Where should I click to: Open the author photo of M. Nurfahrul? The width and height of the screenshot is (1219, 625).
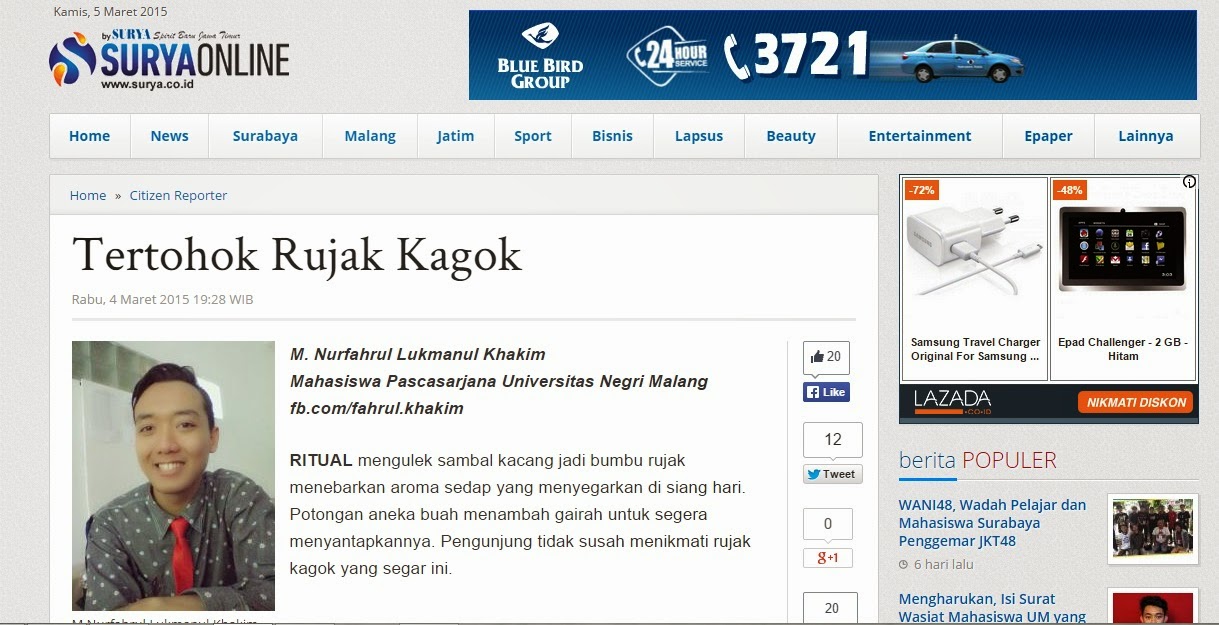(x=173, y=476)
